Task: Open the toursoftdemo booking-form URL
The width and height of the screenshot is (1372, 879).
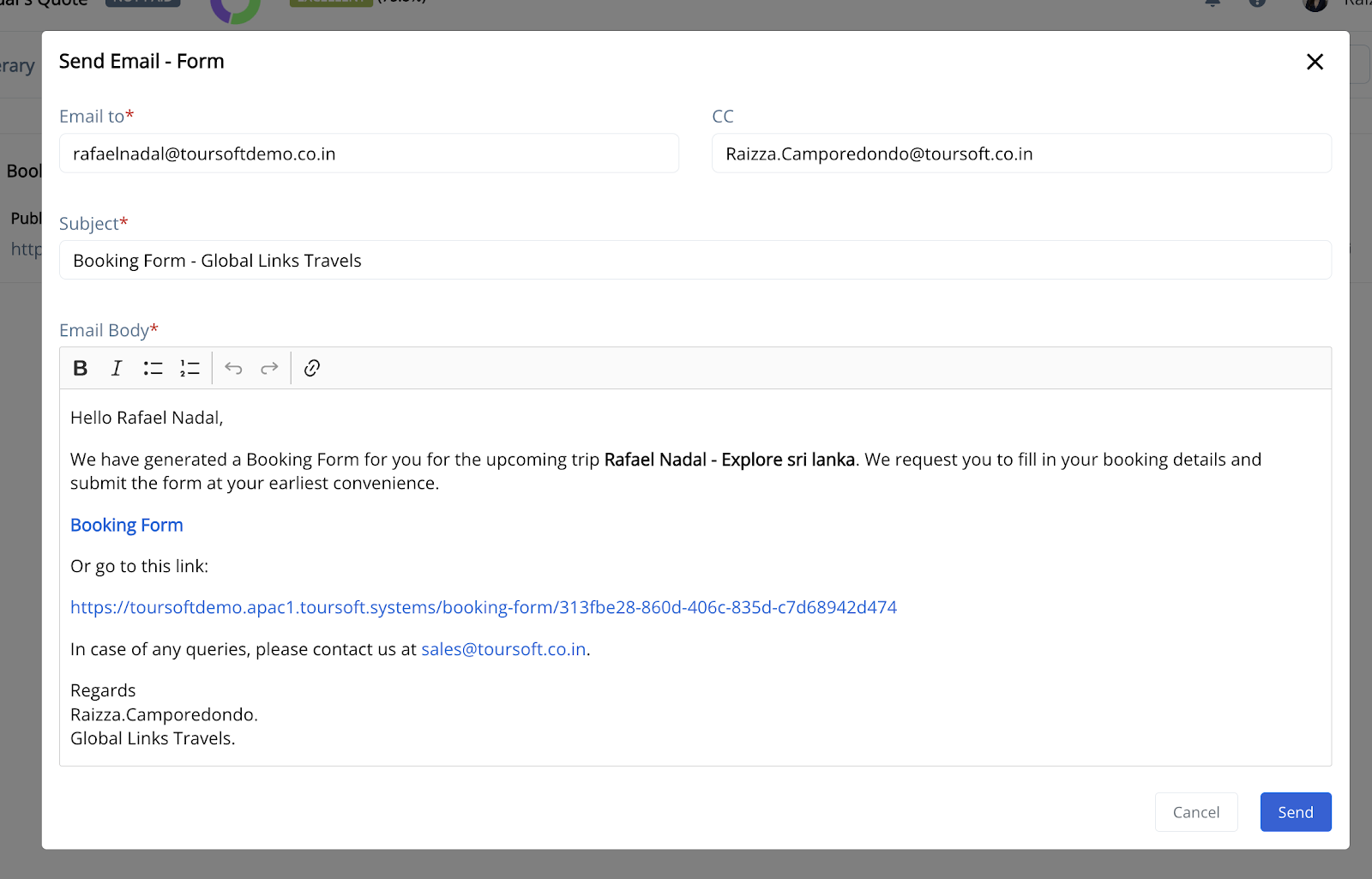Action: [484, 607]
